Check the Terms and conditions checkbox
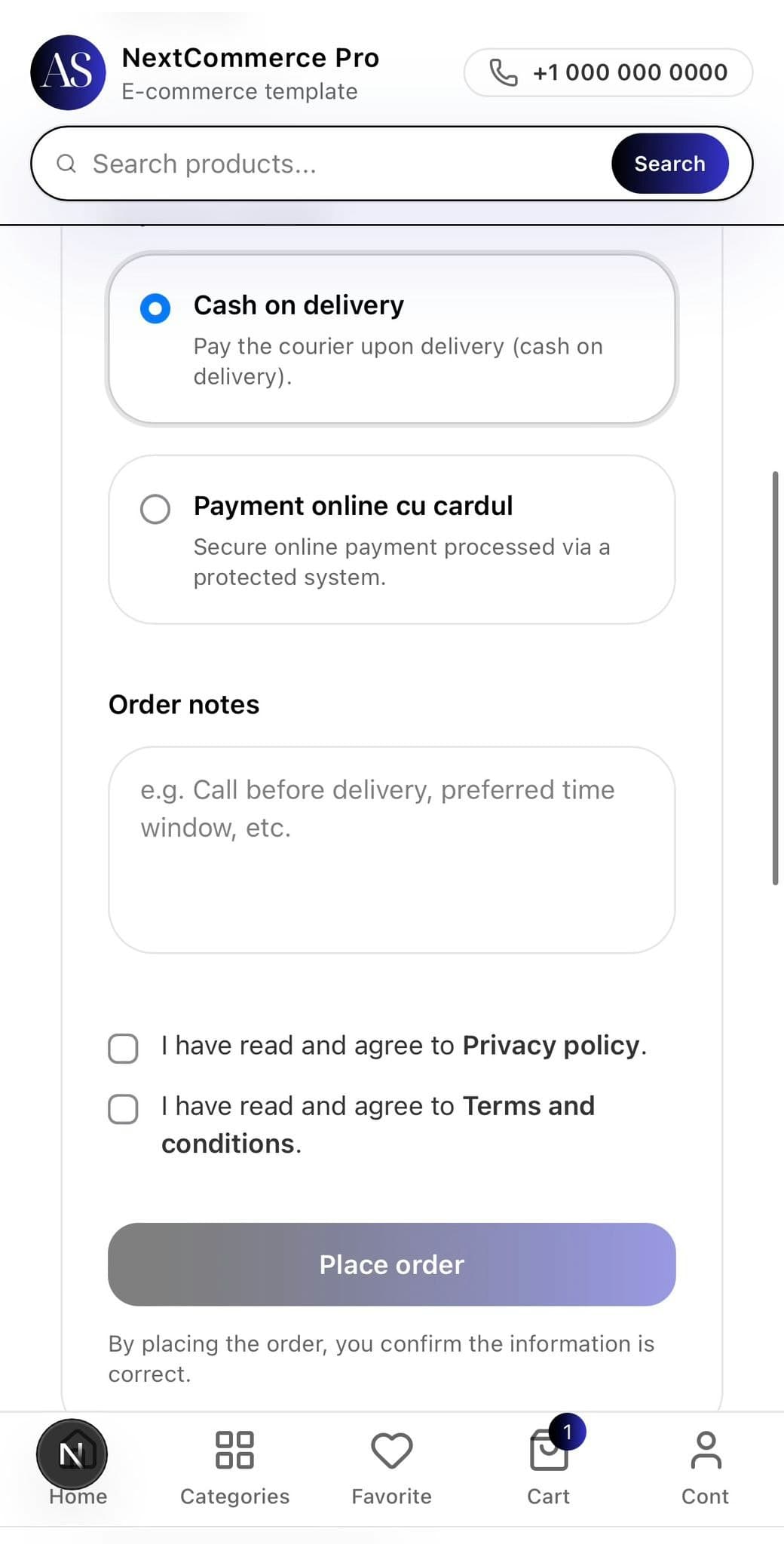Viewport: 784px width, 1544px height. [122, 1108]
